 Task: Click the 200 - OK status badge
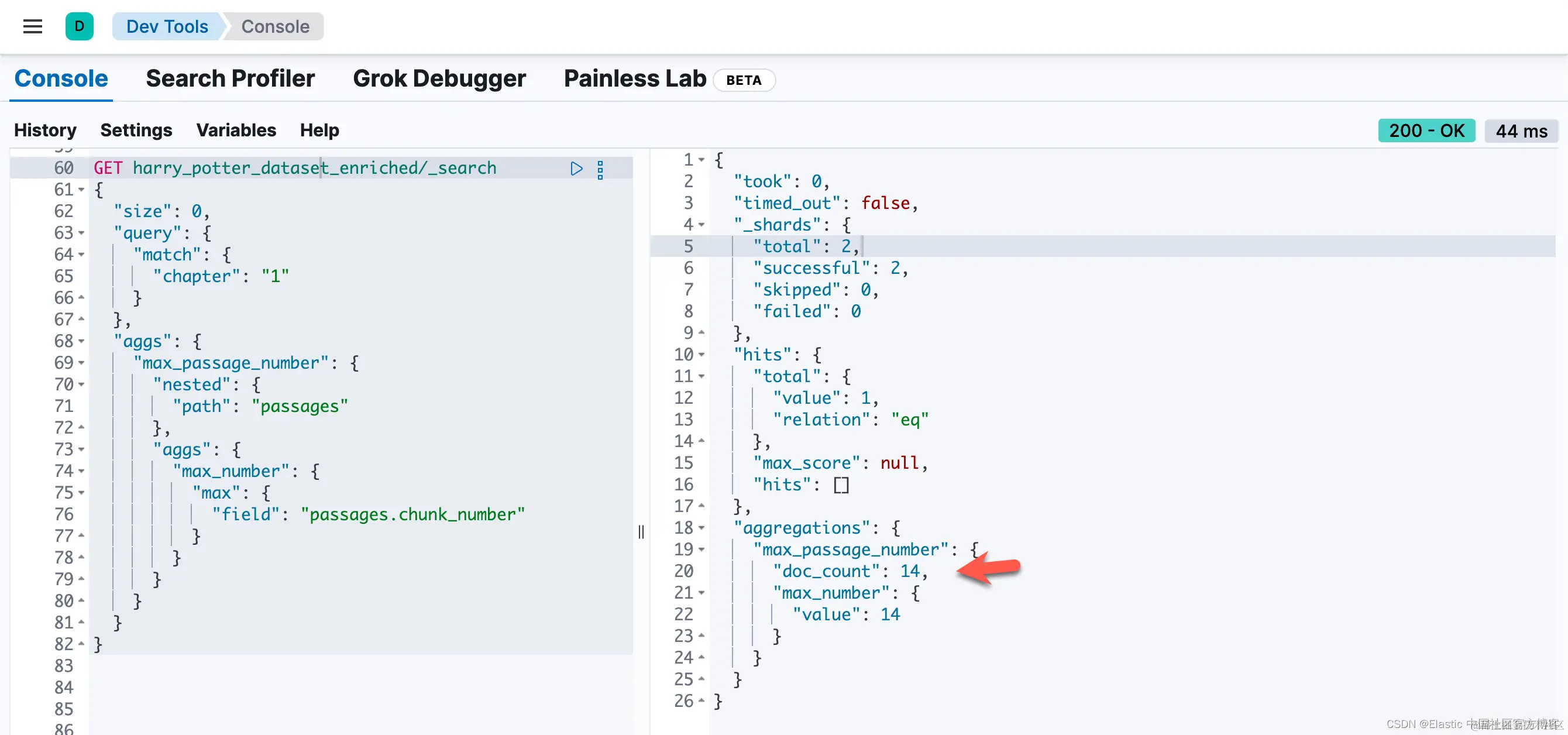(1426, 130)
